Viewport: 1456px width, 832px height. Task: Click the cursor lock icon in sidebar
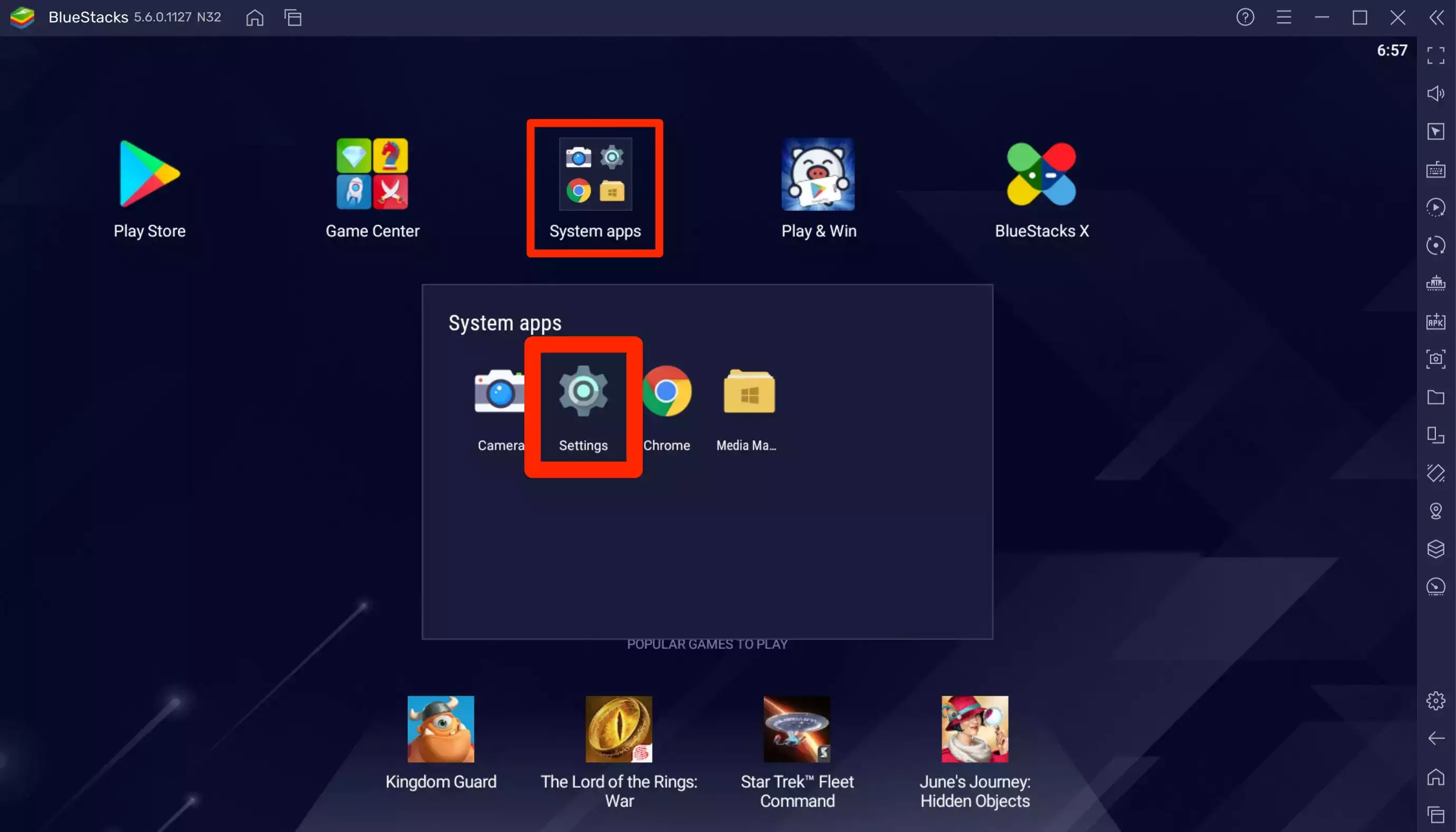(1435, 131)
